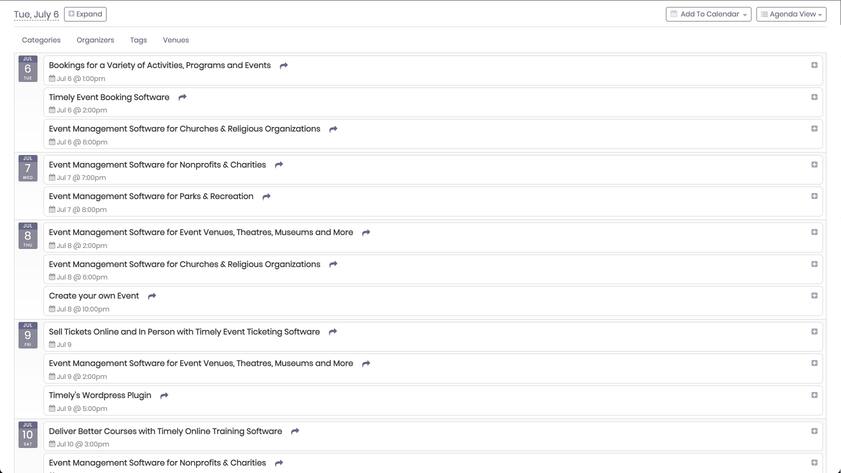
Task: Click the 'Jul 9 @ 5:00pm' time text
Action: [82, 409]
